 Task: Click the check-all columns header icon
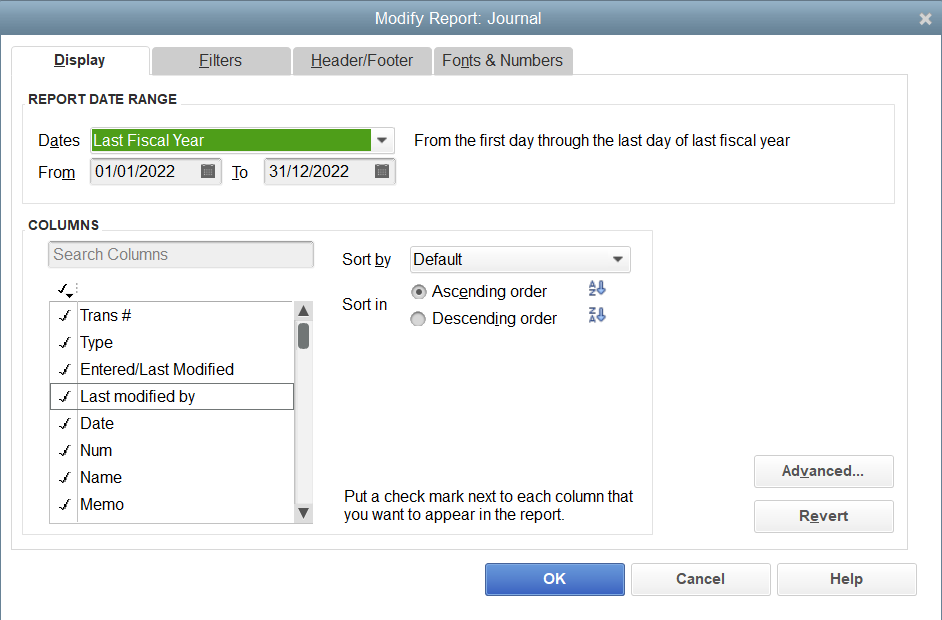pos(65,290)
